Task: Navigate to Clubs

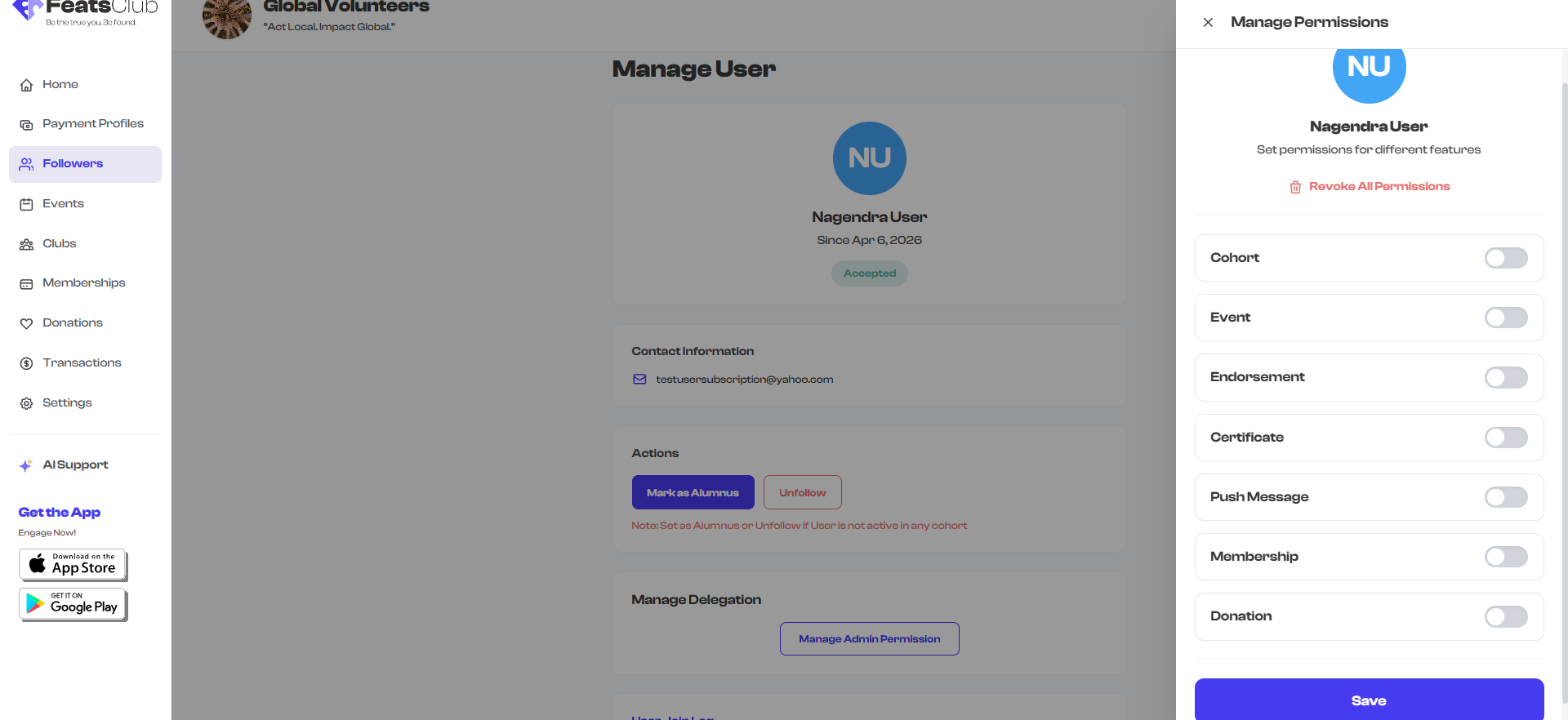Action: coord(85,244)
